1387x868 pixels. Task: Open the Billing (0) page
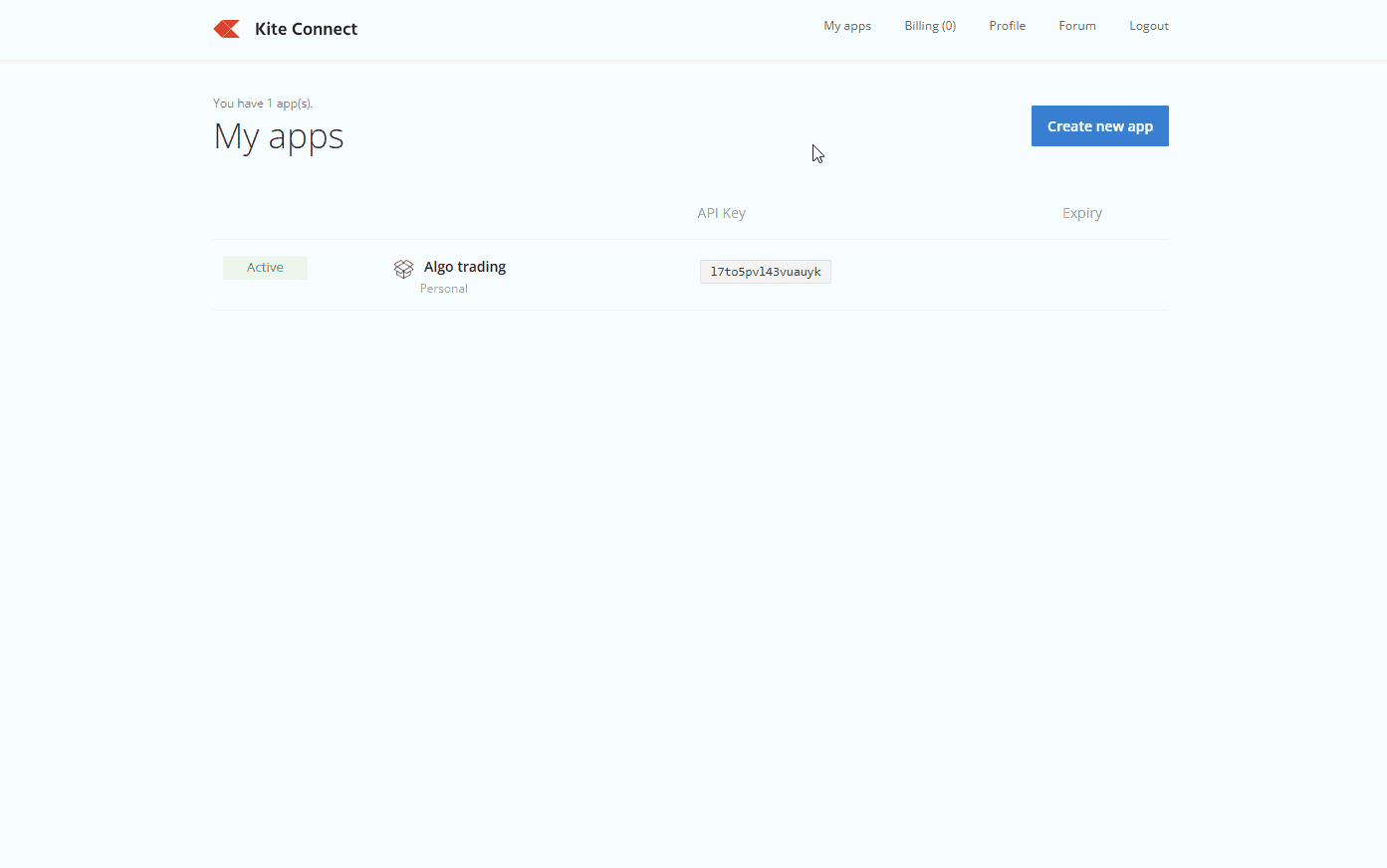pos(929,26)
